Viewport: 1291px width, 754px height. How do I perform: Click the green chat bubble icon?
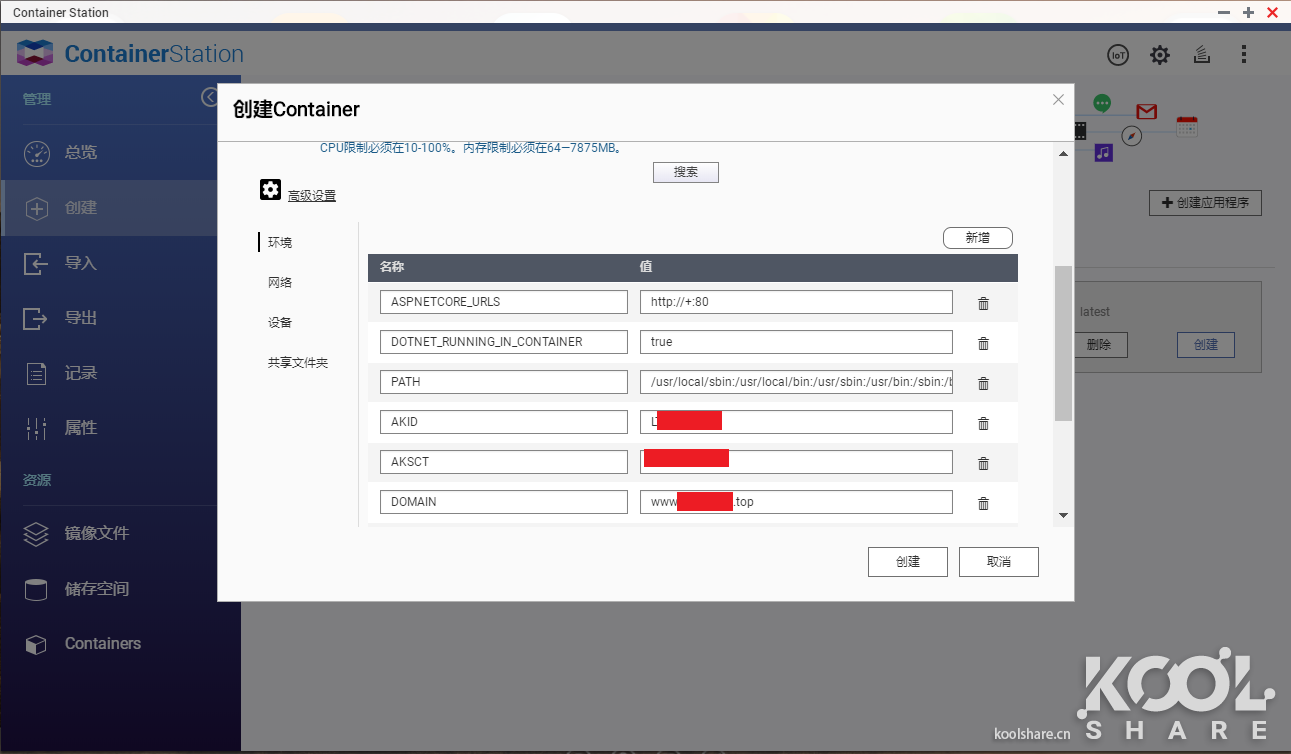point(1102,103)
